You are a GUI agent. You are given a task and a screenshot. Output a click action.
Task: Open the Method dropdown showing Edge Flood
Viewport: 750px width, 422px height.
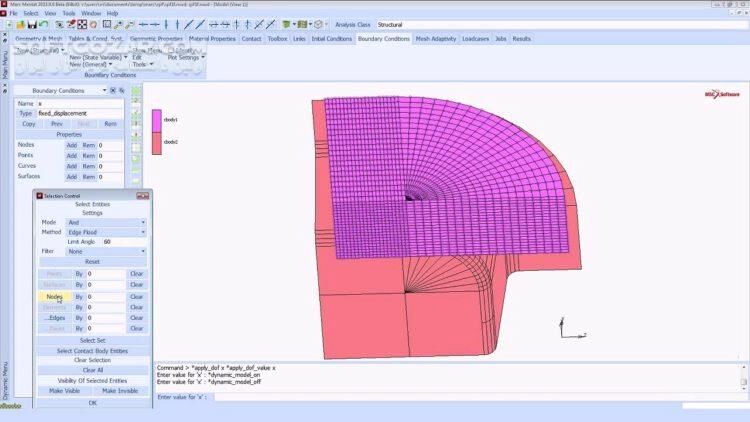click(106, 232)
